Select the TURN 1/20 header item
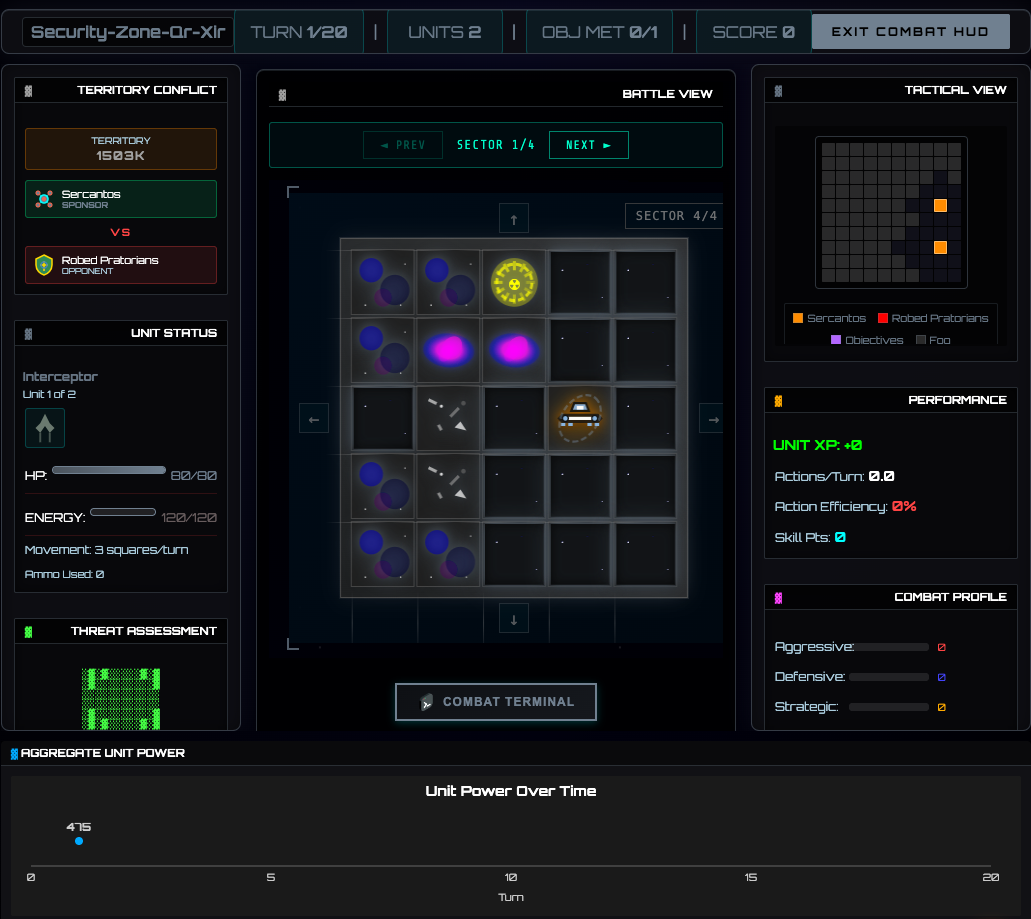This screenshot has width=1031, height=919. [x=299, y=31]
